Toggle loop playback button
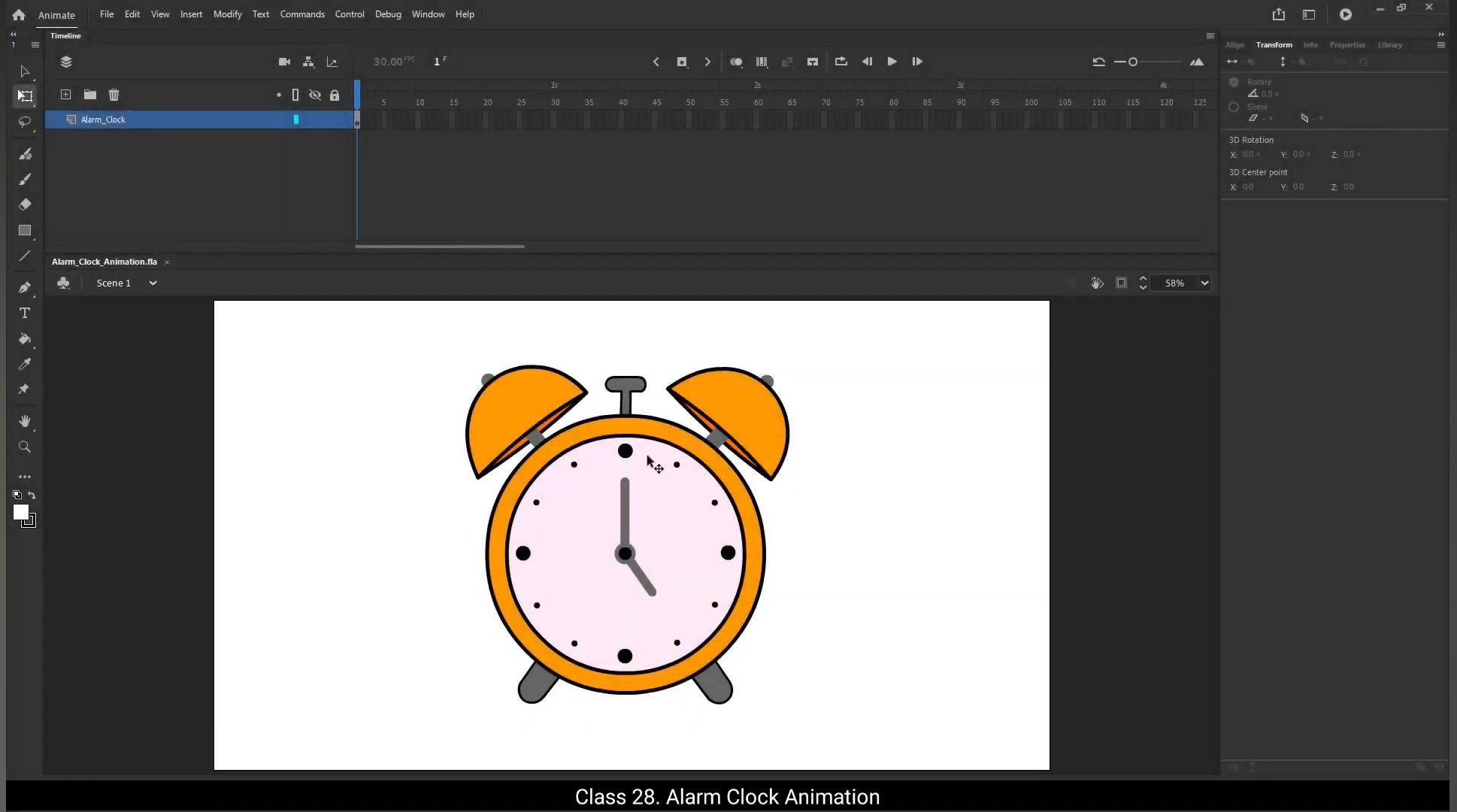 coord(841,62)
